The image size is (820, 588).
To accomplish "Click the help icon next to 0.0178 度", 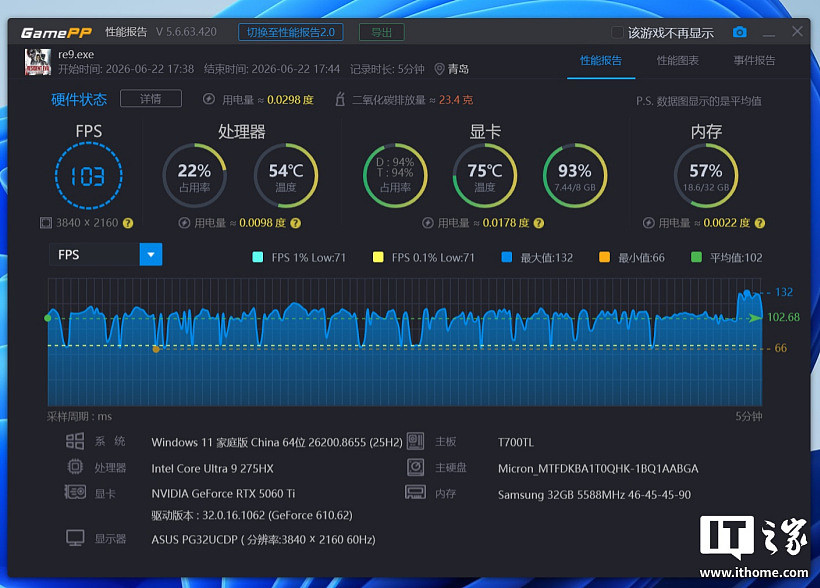I will point(539,223).
